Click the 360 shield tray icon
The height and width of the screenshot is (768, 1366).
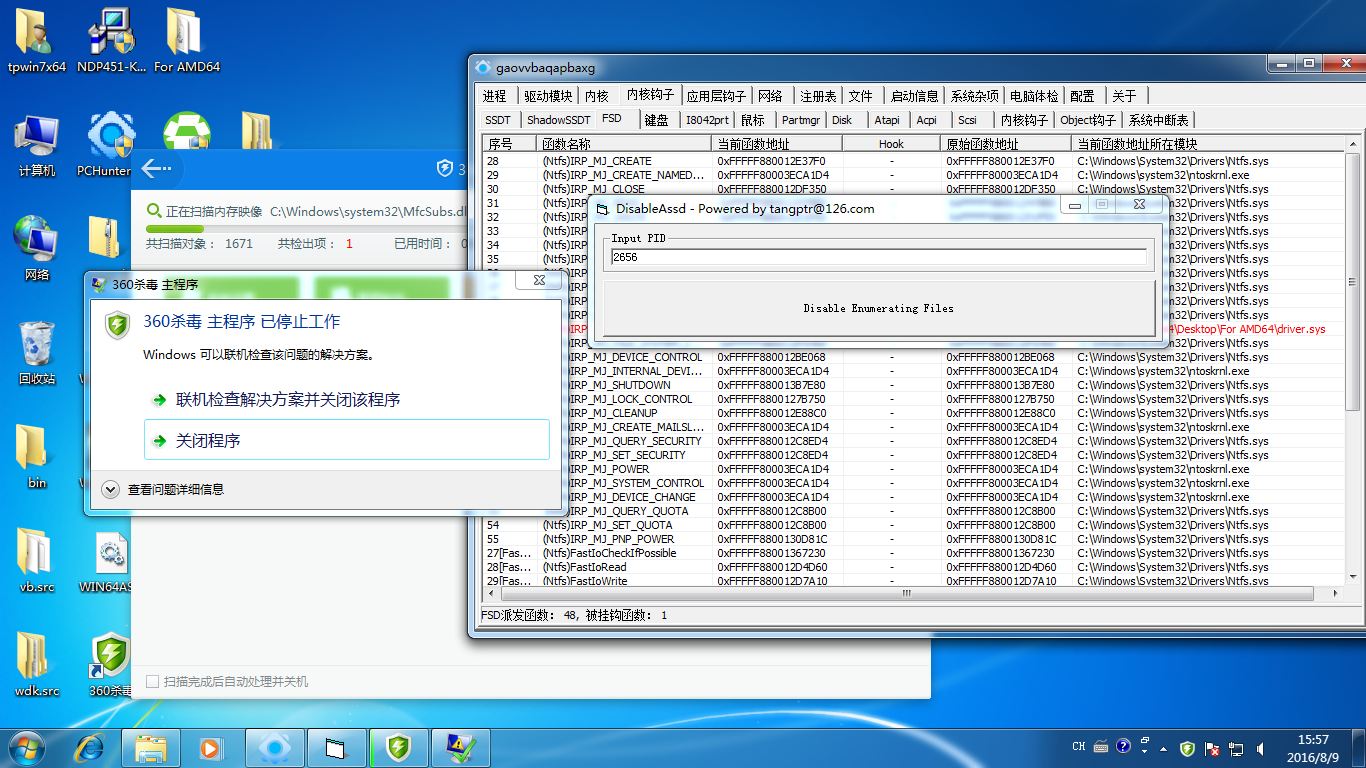tap(1187, 748)
